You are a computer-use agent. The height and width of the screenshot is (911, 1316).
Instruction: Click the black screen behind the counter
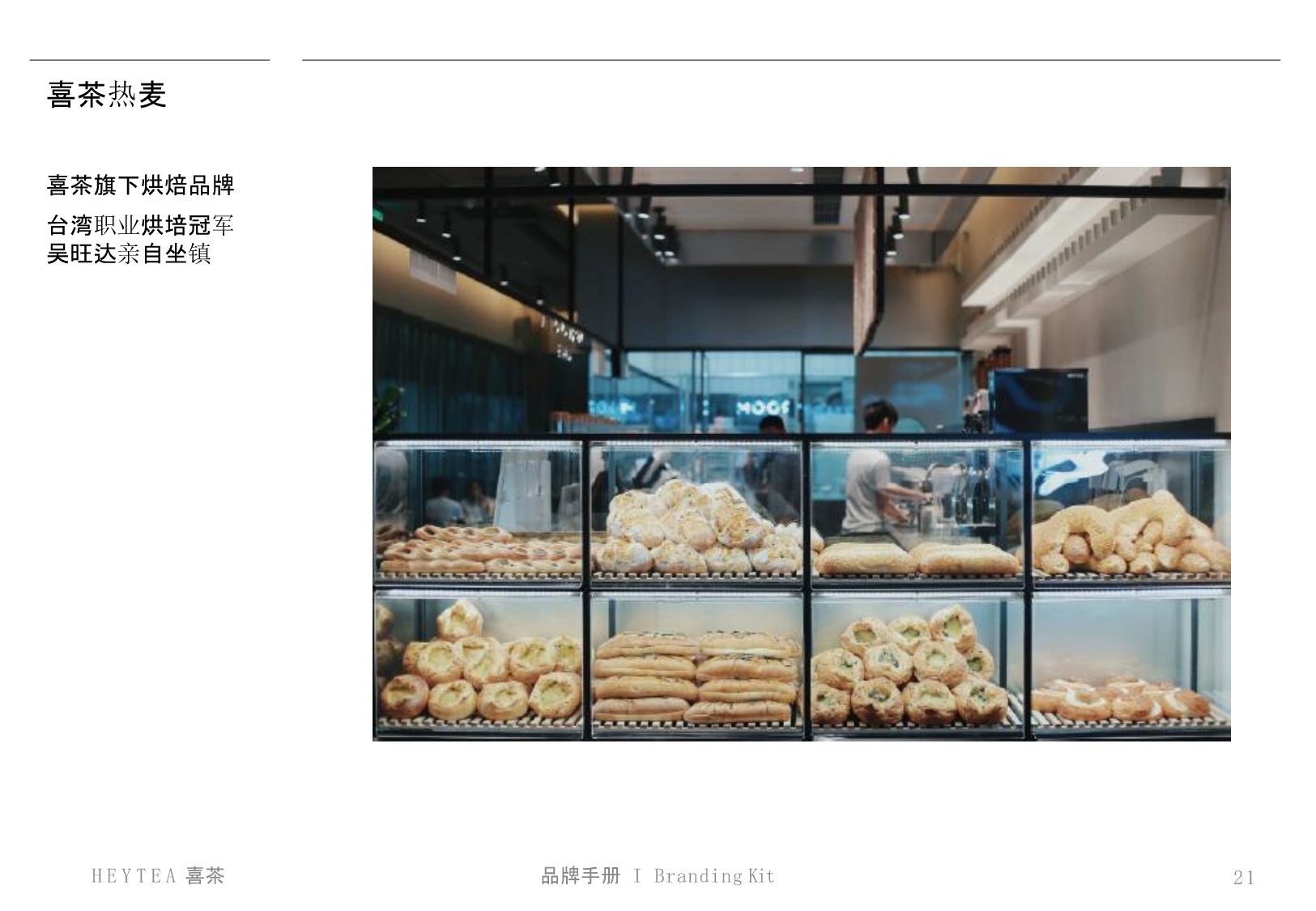point(1038,401)
